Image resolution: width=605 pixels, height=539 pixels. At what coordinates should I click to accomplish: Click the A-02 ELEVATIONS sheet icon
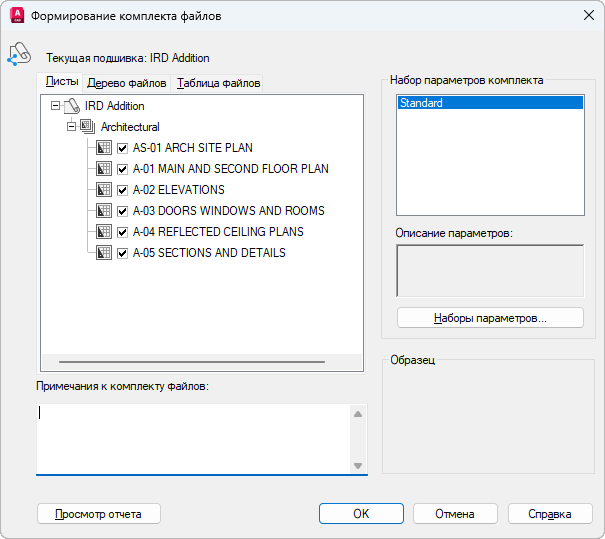pos(104,190)
